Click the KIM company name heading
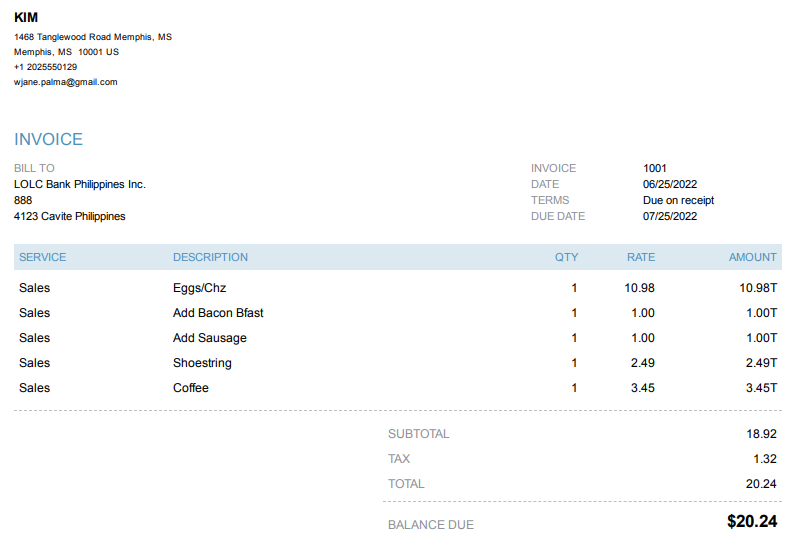Viewport: 797px width, 539px height. pos(26,17)
